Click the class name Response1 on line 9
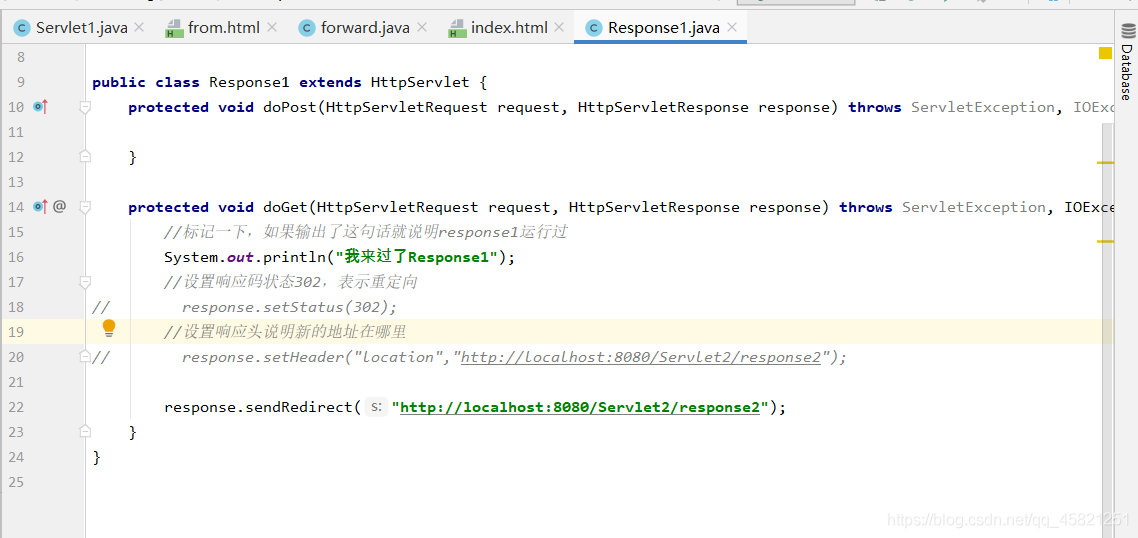The image size is (1138, 538). pos(250,82)
